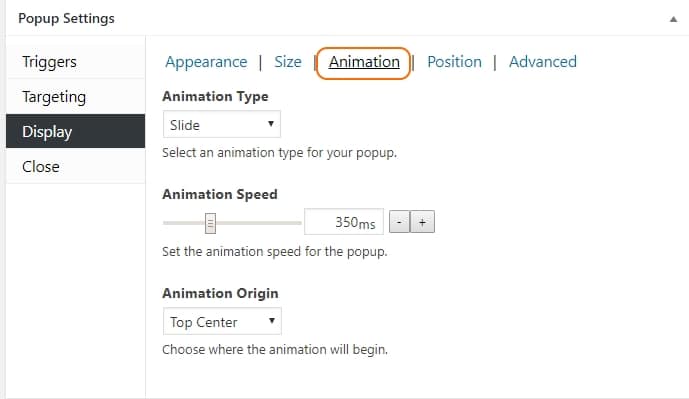Increase animation speed with plus button

(422, 222)
